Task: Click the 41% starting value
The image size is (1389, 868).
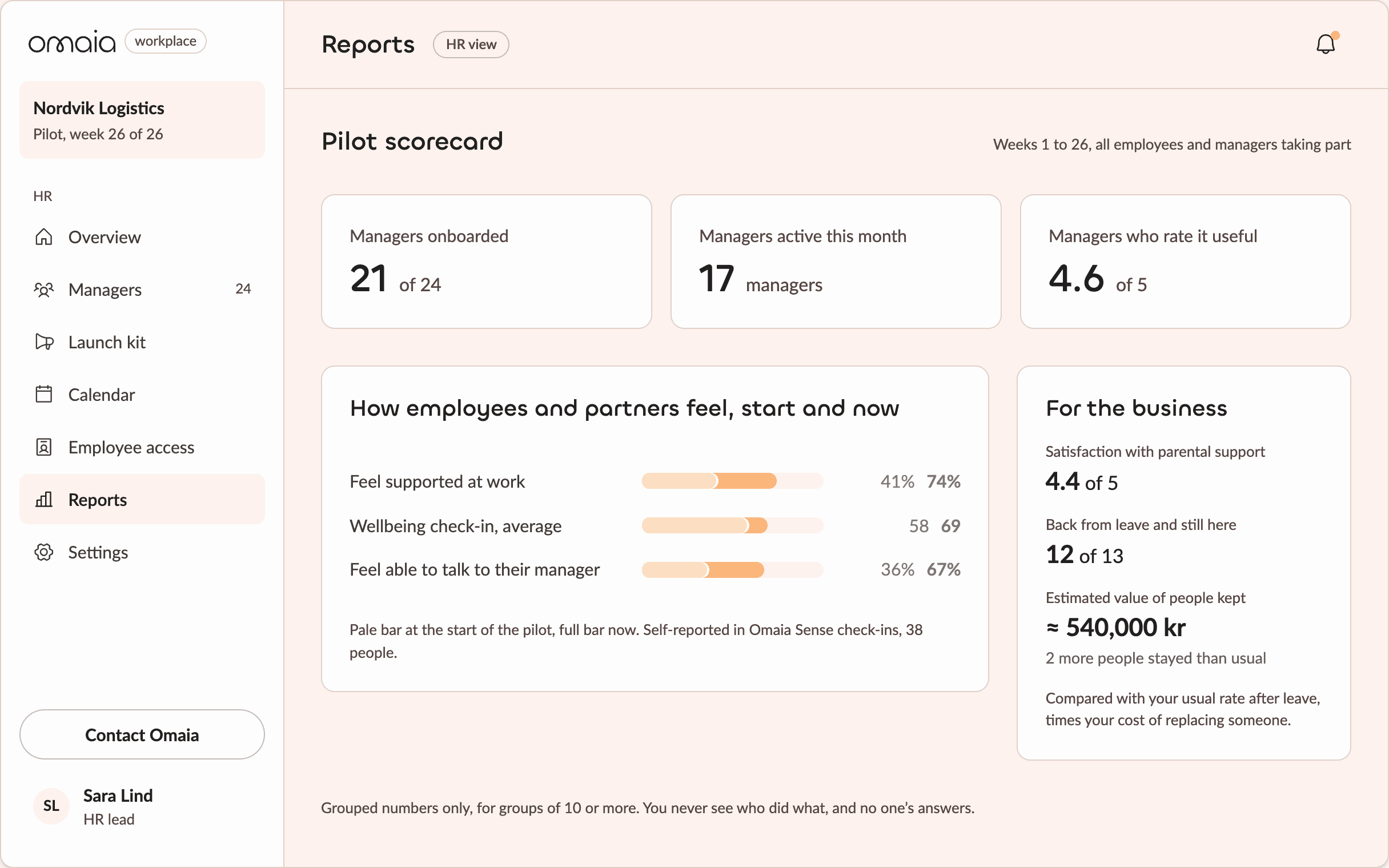Action: tap(897, 481)
